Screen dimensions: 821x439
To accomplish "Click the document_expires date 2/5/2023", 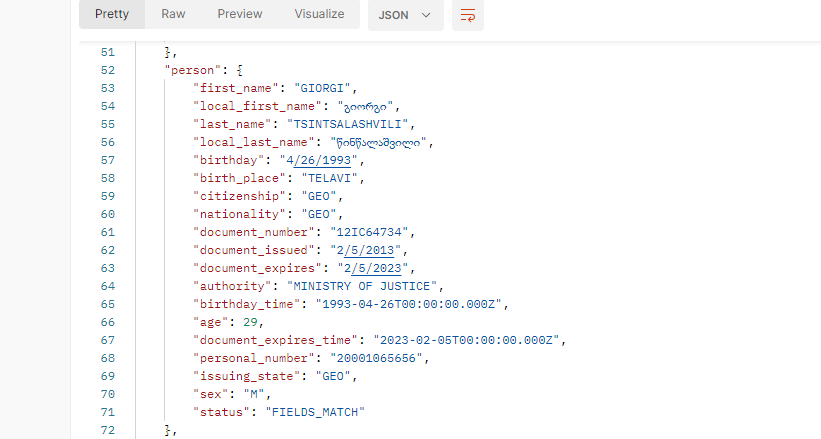I will pyautogui.click(x=372, y=268).
